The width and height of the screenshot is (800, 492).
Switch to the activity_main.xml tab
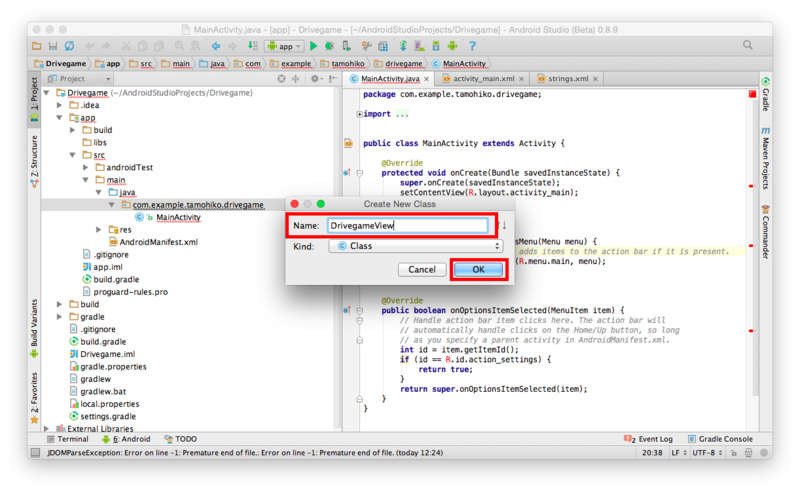click(483, 79)
